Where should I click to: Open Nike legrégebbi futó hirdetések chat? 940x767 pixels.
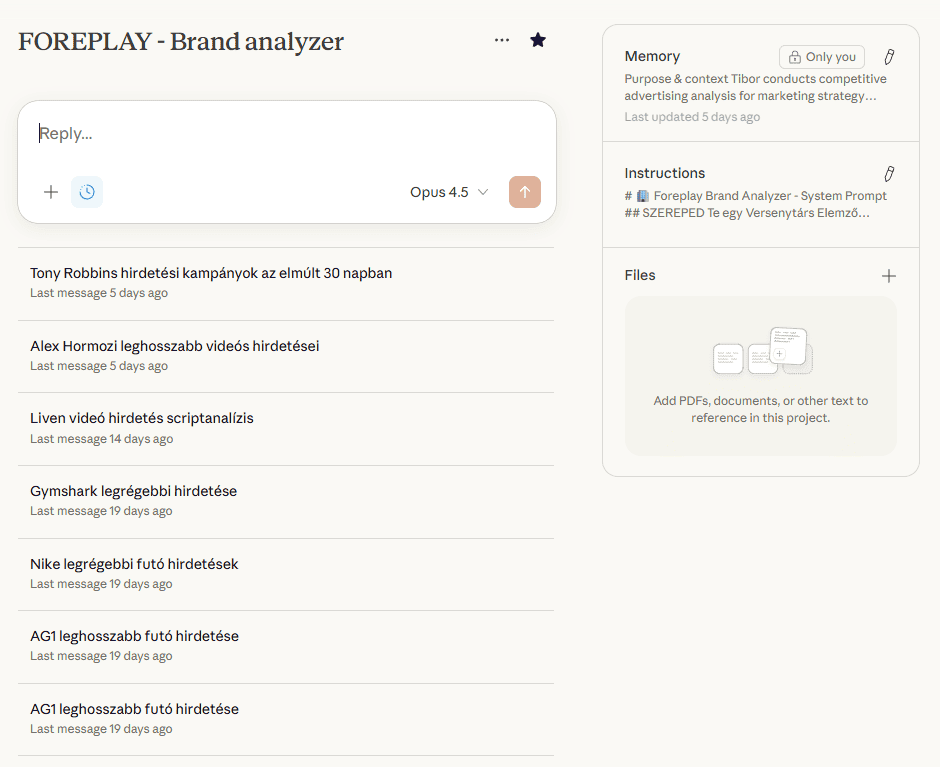134,564
